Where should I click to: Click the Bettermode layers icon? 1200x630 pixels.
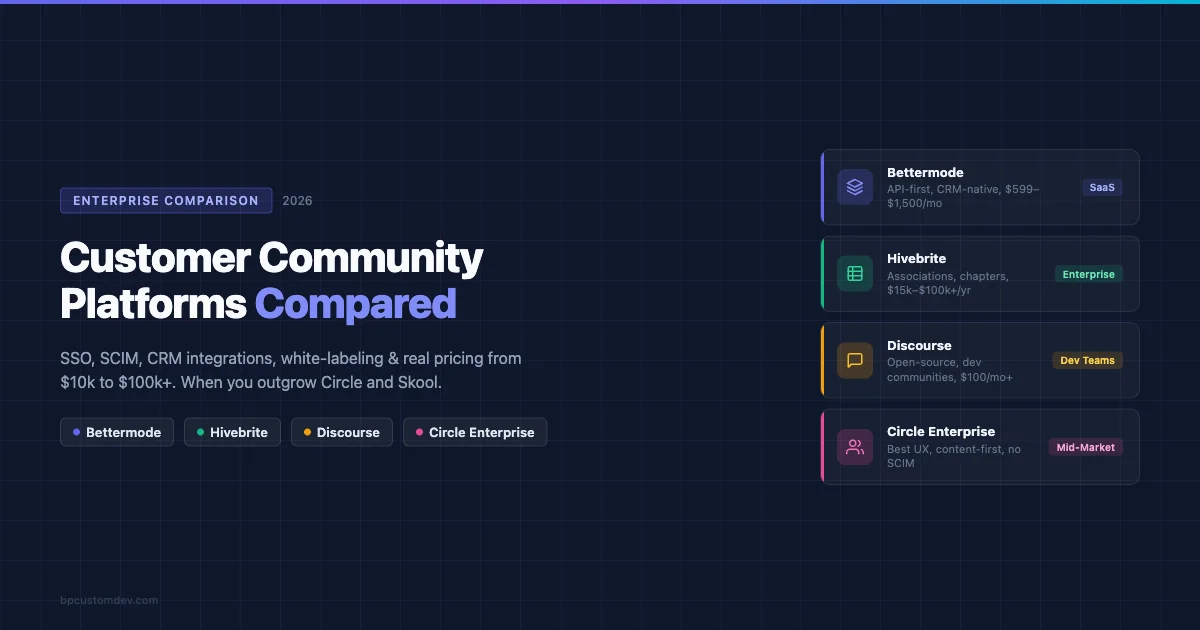pos(855,187)
